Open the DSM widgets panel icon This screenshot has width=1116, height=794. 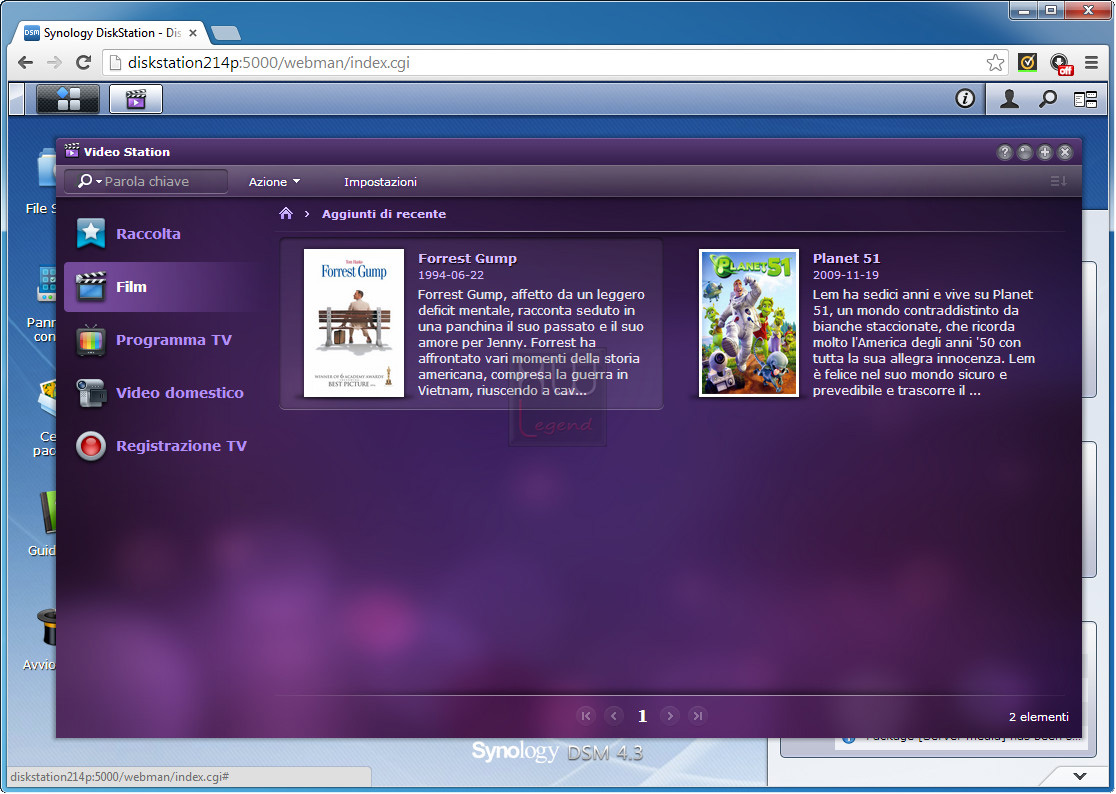click(x=1085, y=100)
